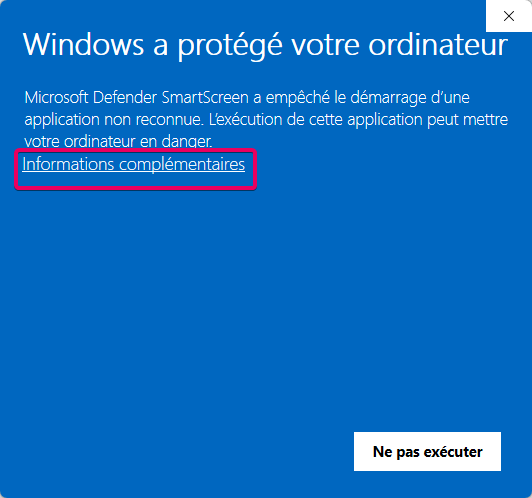Click the white Ne pas exécuter button
Screen dimensions: 532x498
point(427,451)
